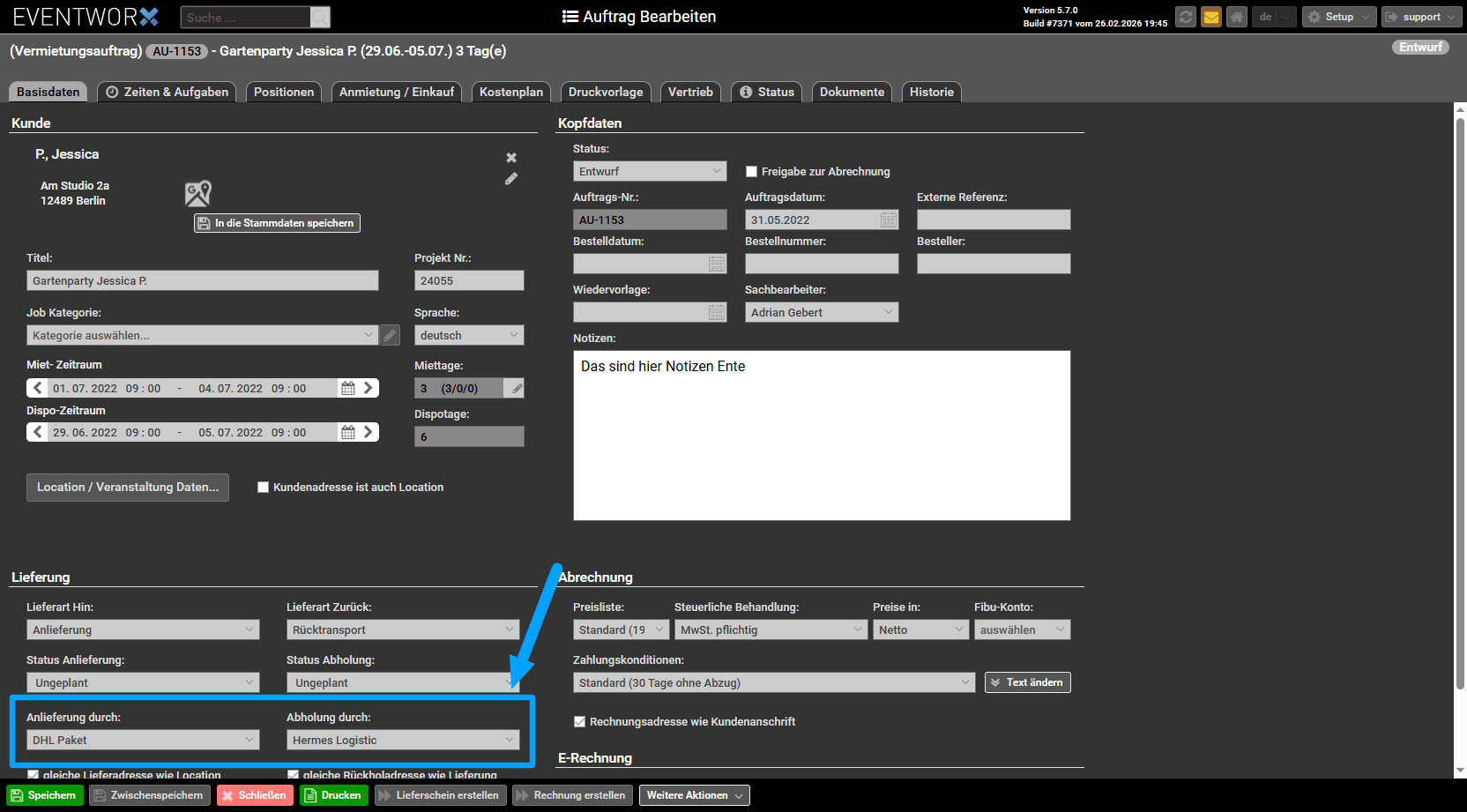Click the refresh icon in top bar
The width and height of the screenshot is (1467, 812).
click(x=1186, y=17)
